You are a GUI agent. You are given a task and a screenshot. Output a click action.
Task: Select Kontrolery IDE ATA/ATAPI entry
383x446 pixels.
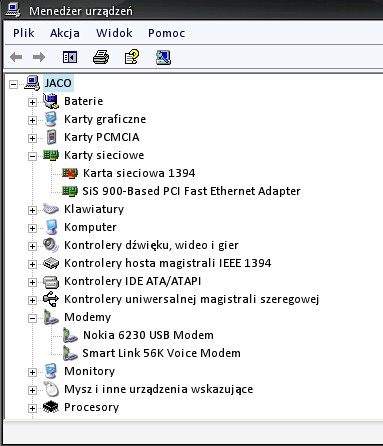pyautogui.click(x=132, y=281)
